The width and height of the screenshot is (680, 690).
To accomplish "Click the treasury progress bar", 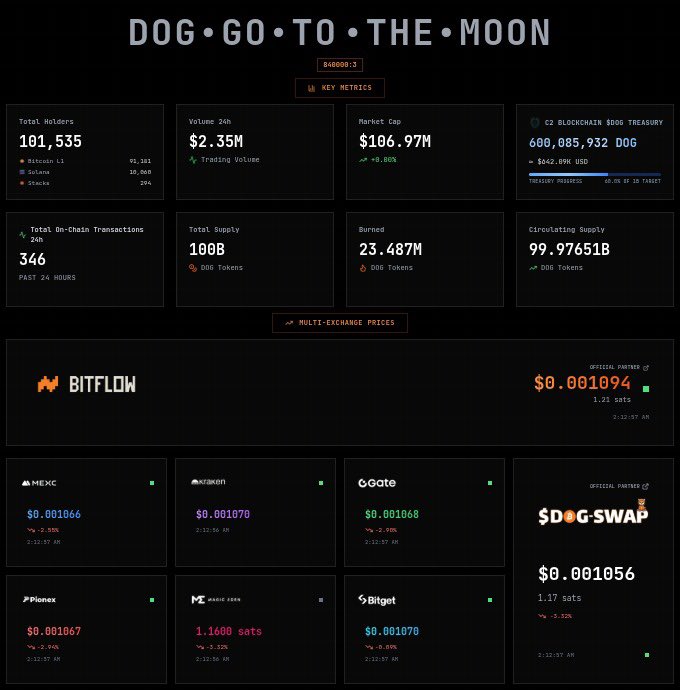I will coord(594,174).
